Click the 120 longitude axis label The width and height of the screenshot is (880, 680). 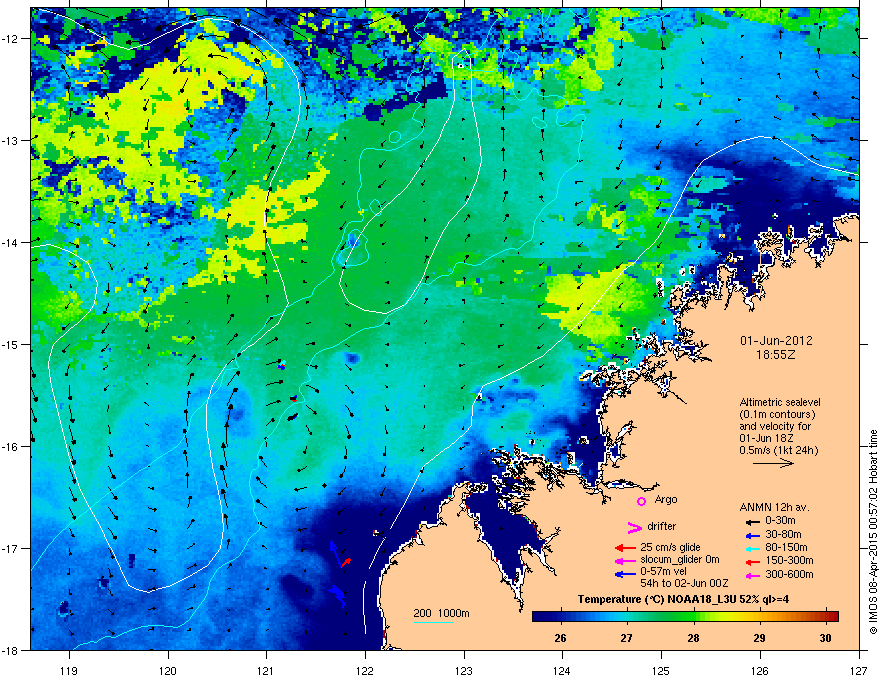[168, 670]
